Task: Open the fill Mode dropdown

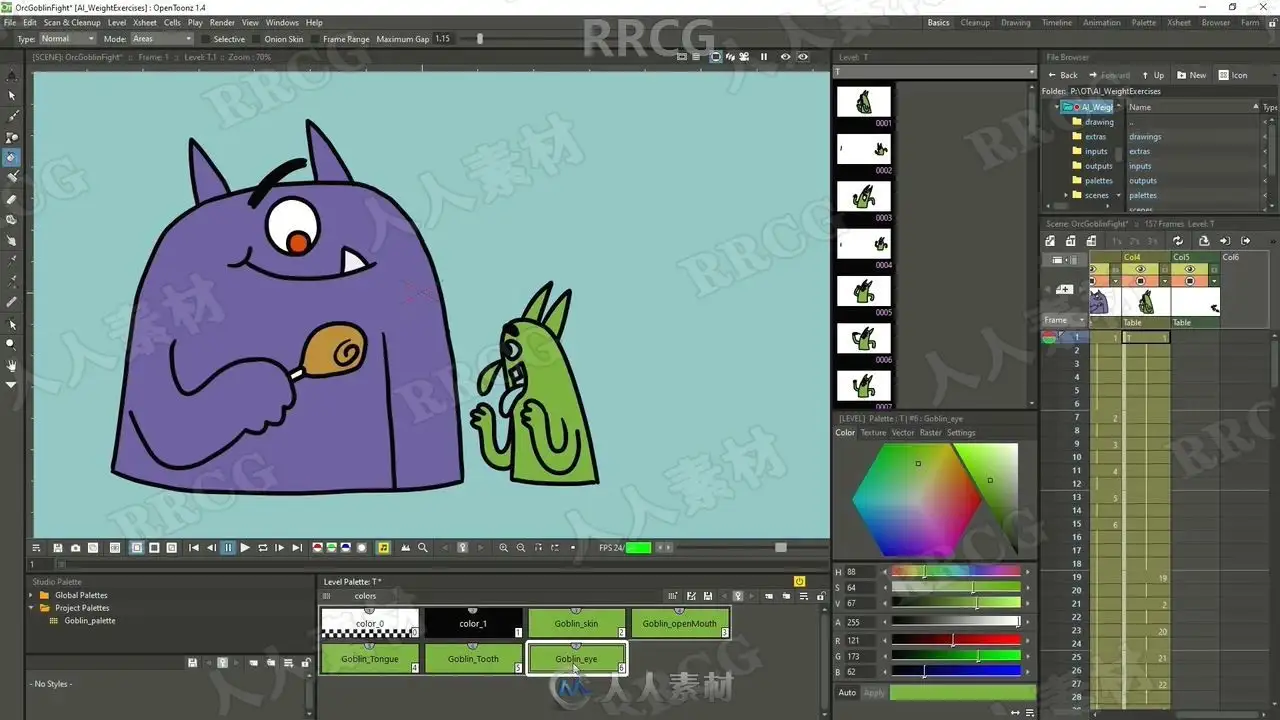Action: pyautogui.click(x=161, y=39)
